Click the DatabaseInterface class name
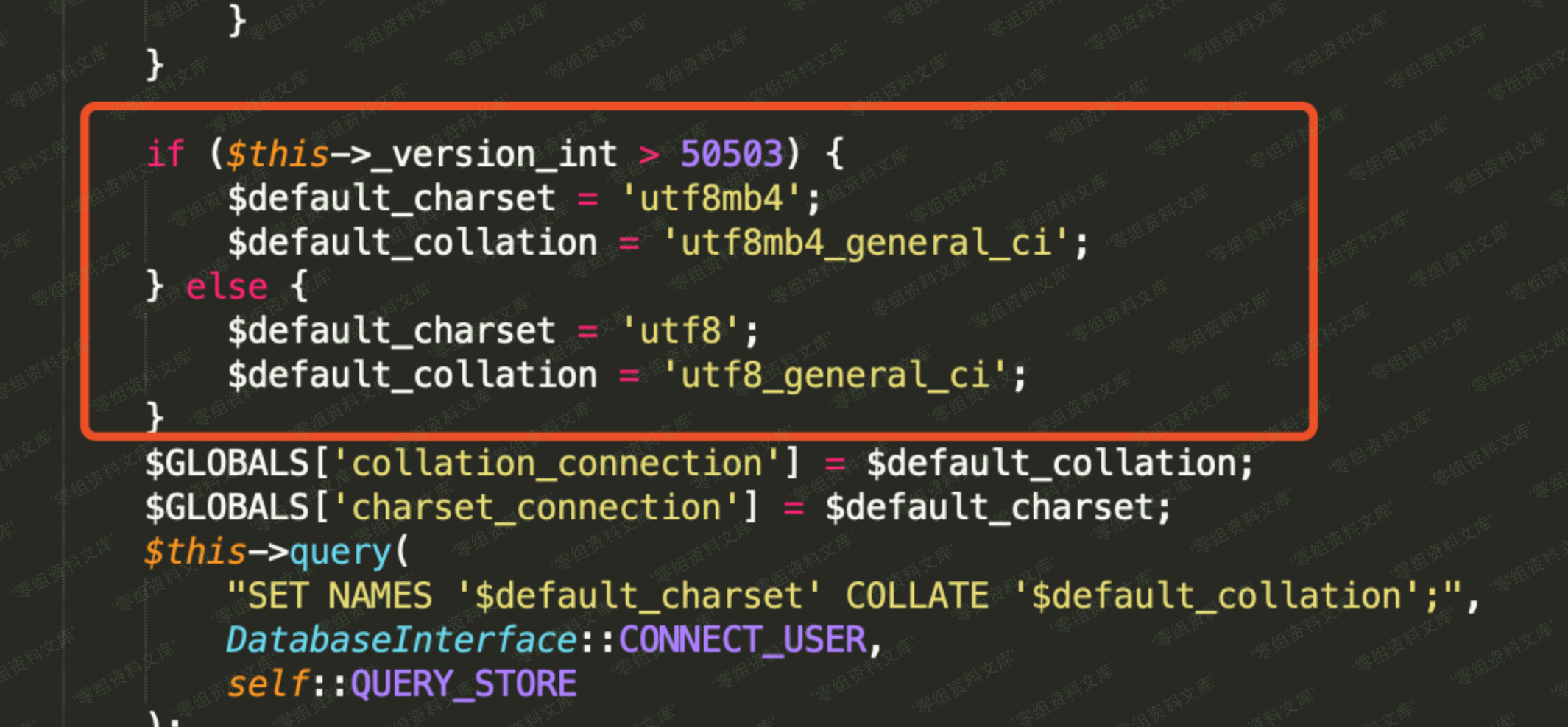 point(401,640)
